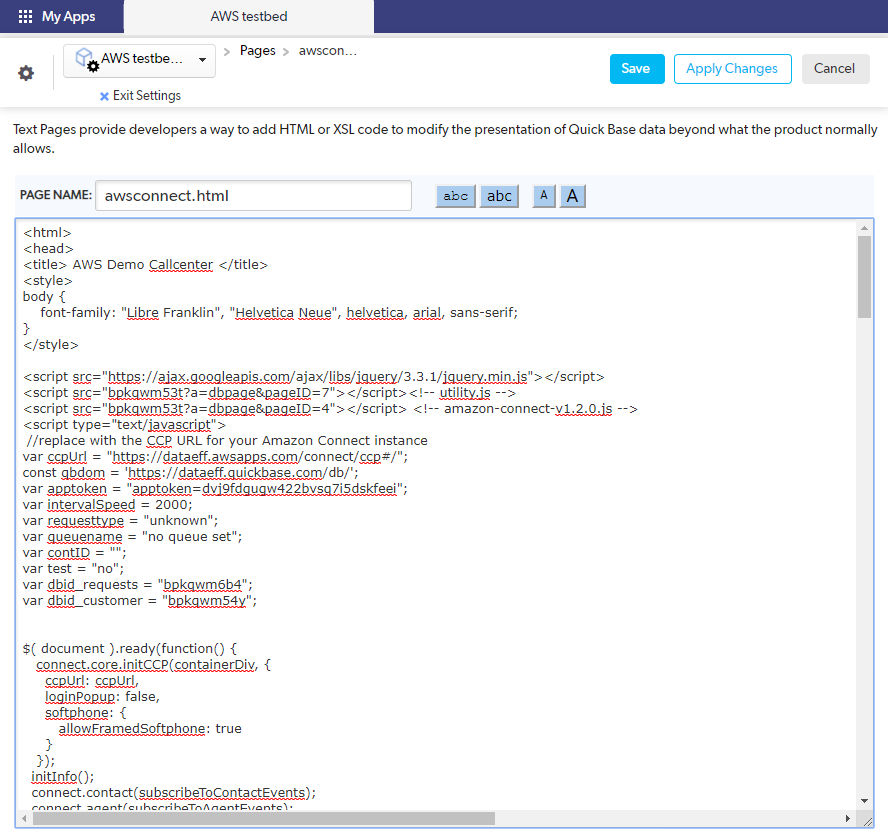Select the larger abc font style button
This screenshot has height=840, width=888.
pyautogui.click(x=499, y=196)
